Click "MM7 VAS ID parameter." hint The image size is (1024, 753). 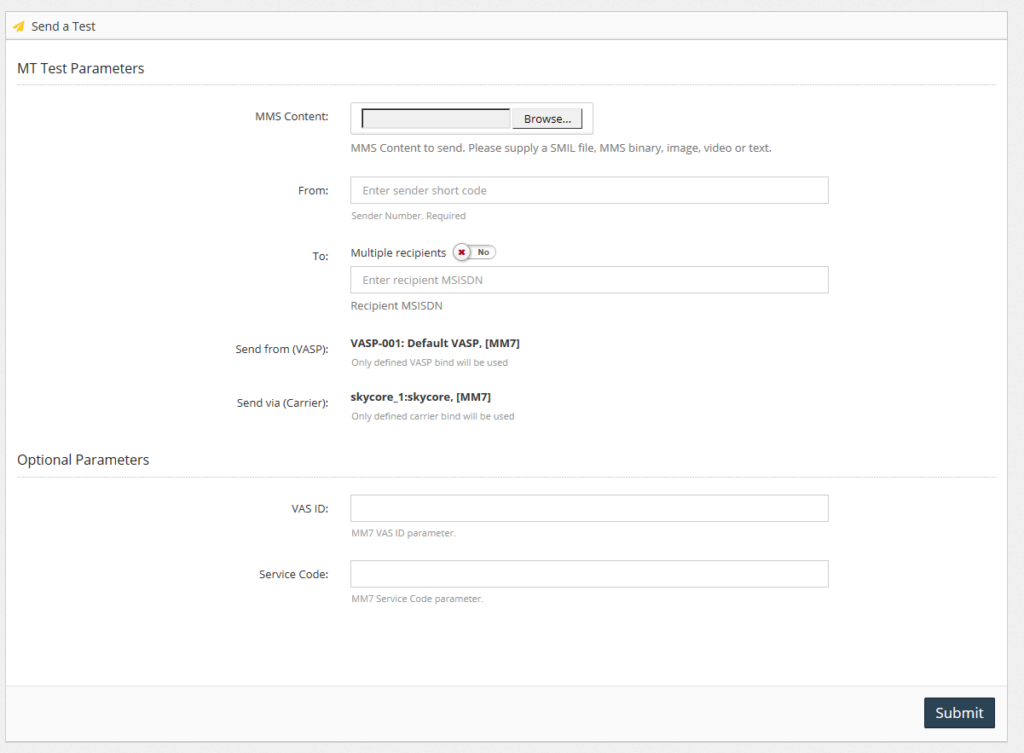[x=403, y=533]
